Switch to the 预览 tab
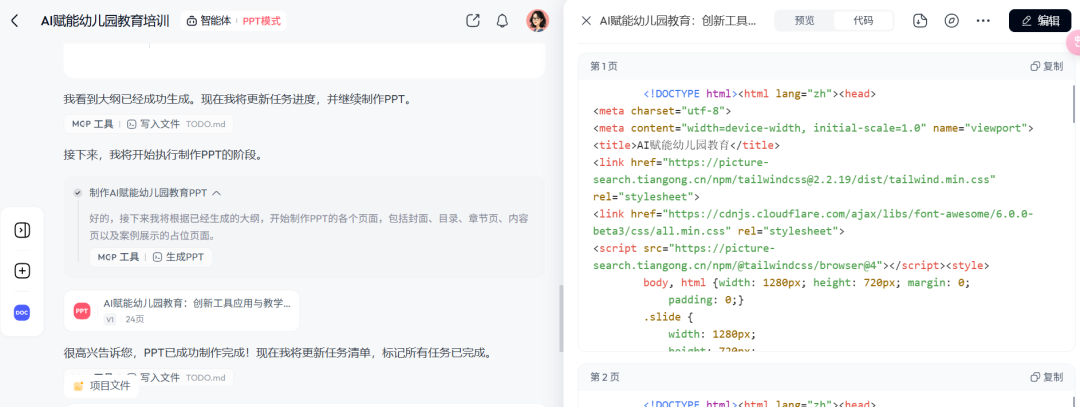The width and height of the screenshot is (1080, 407). [x=804, y=21]
